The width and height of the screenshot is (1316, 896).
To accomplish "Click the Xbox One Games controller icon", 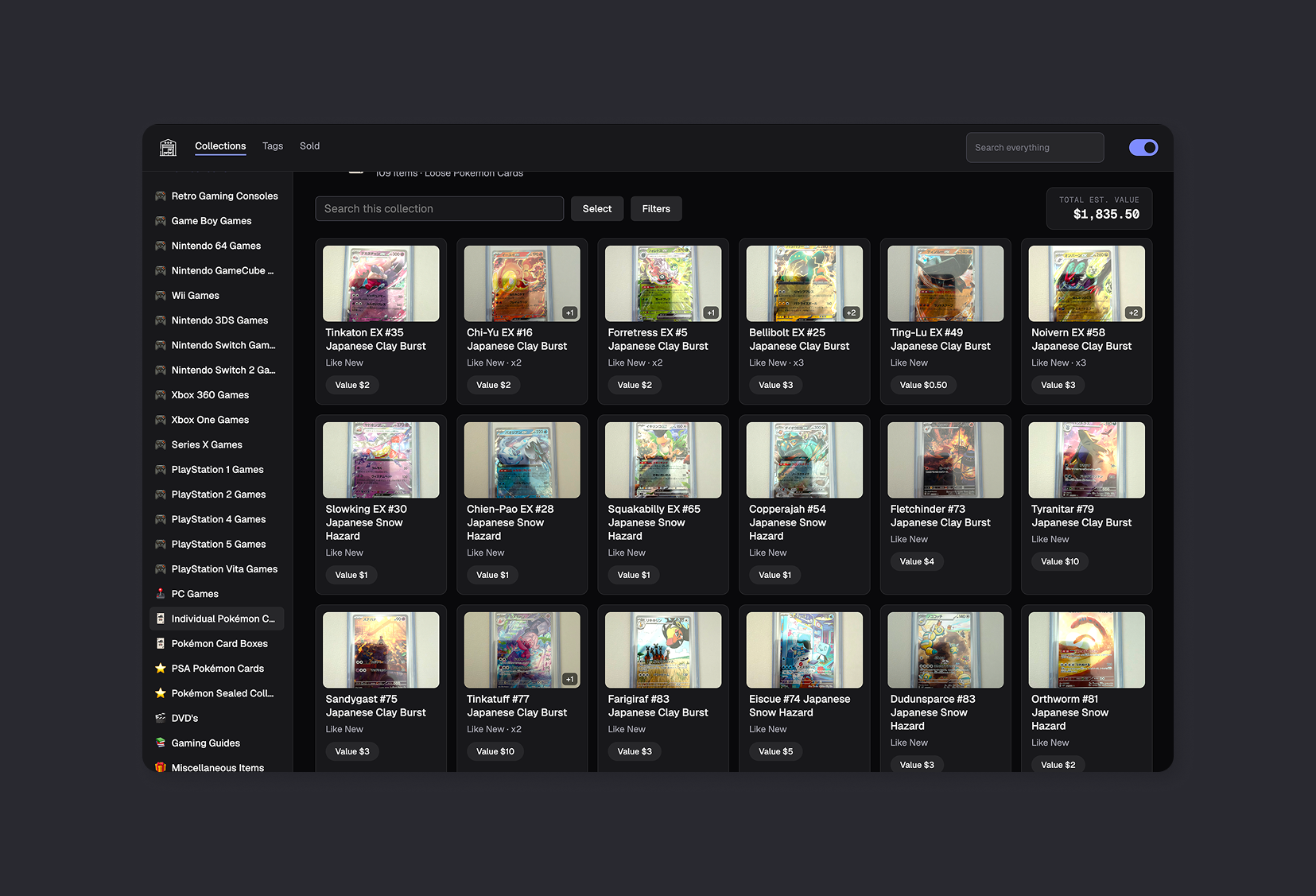I will coord(161,420).
